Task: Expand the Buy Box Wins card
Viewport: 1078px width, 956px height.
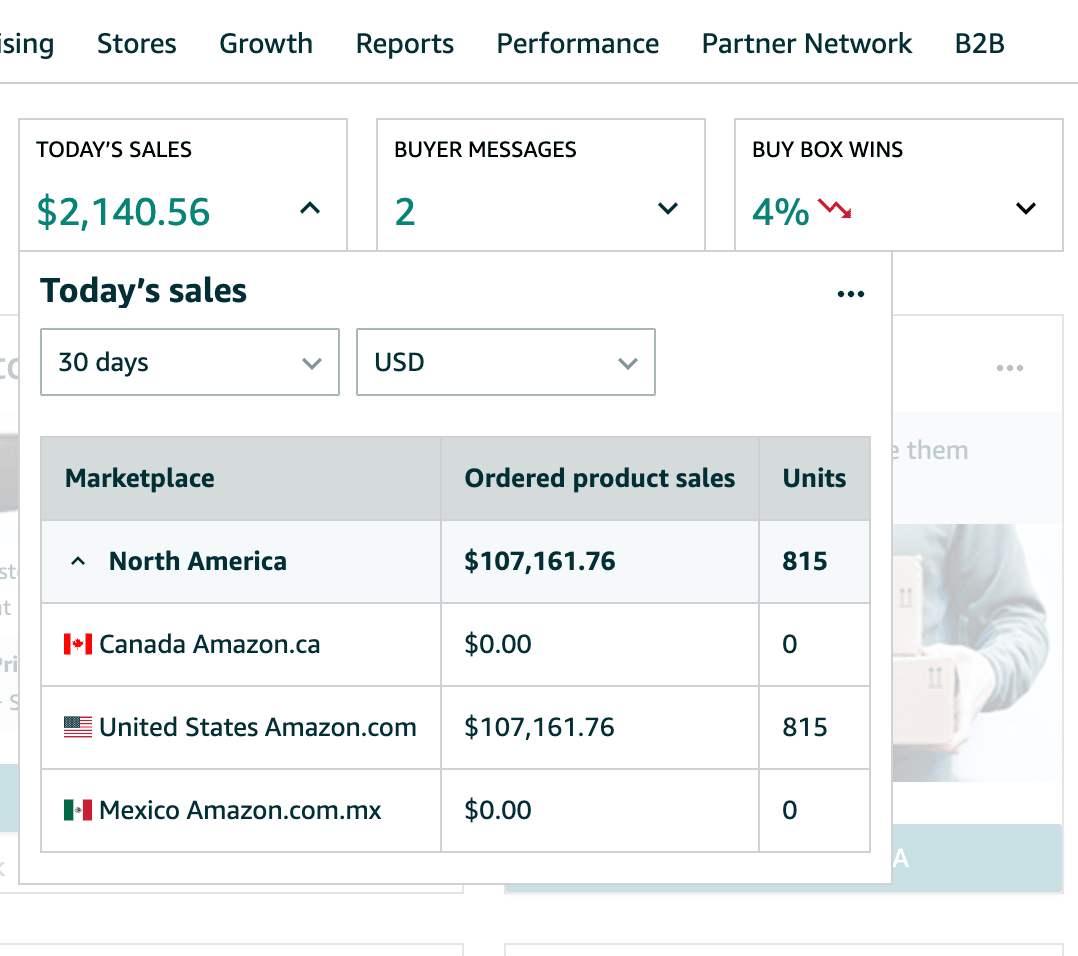Action: click(x=1025, y=209)
